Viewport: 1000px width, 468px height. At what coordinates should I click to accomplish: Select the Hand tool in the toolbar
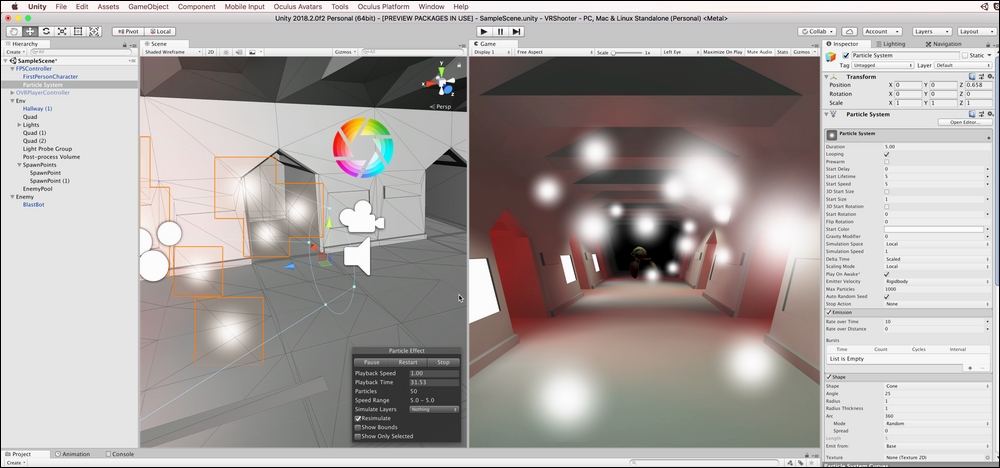[x=14, y=31]
